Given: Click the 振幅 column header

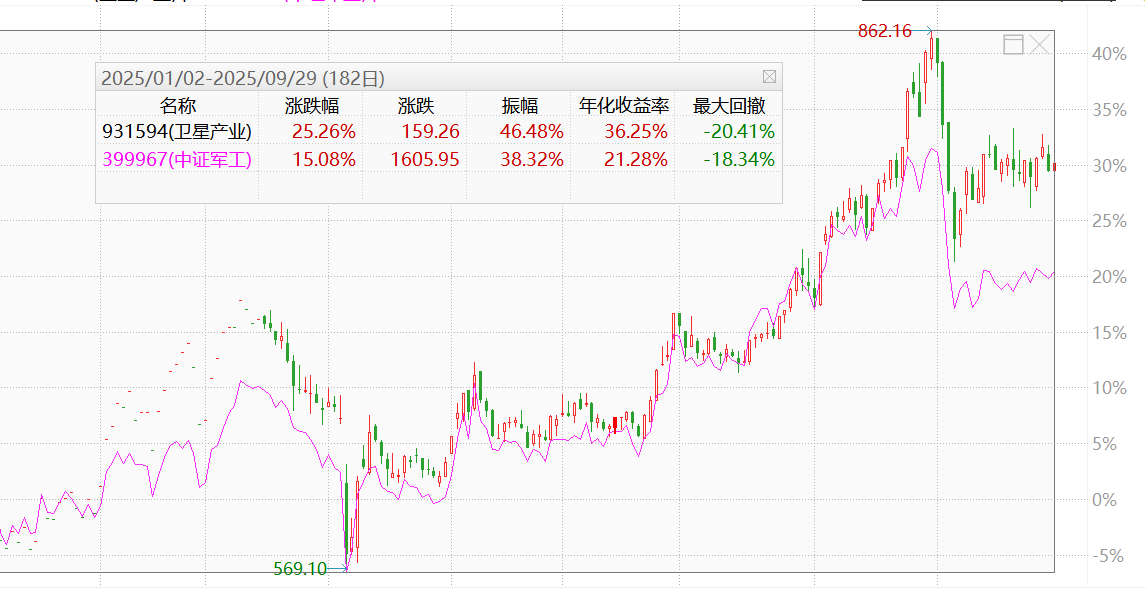Looking at the screenshot, I should pyautogui.click(x=519, y=106).
